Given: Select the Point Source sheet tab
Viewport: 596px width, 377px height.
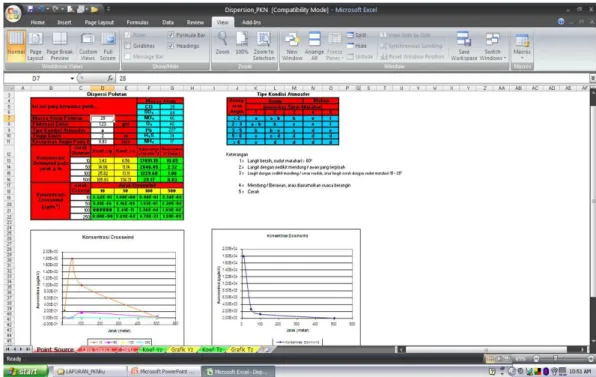Looking at the screenshot, I should (55, 349).
